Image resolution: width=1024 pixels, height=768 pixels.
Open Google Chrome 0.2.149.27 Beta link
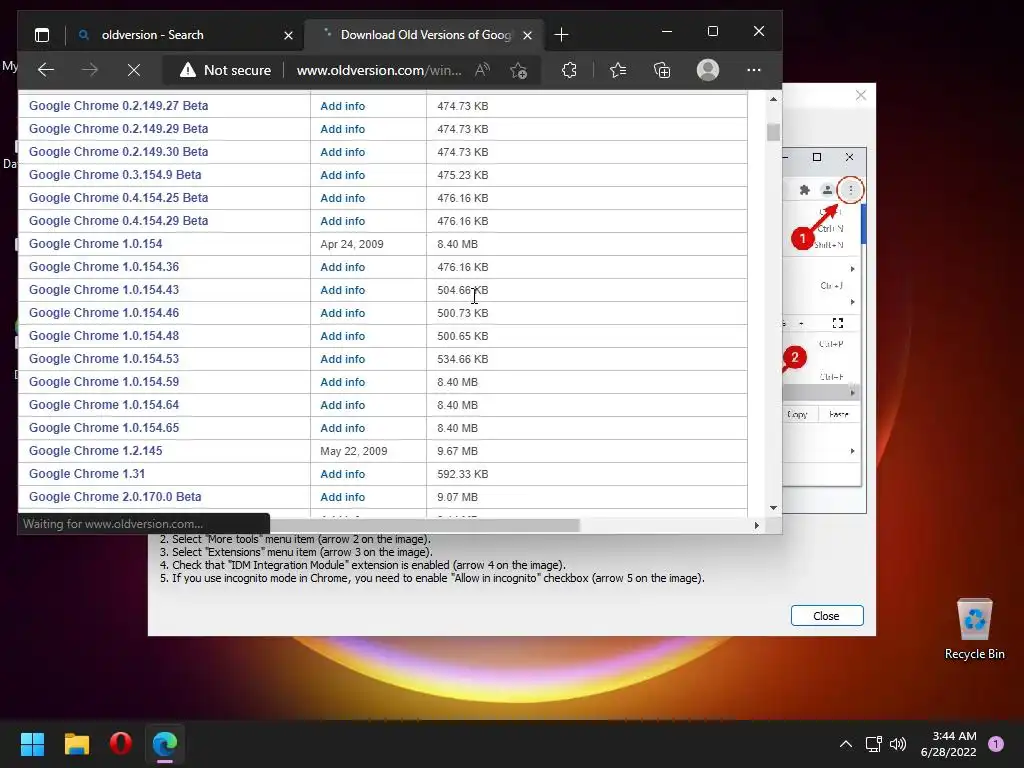(118, 106)
